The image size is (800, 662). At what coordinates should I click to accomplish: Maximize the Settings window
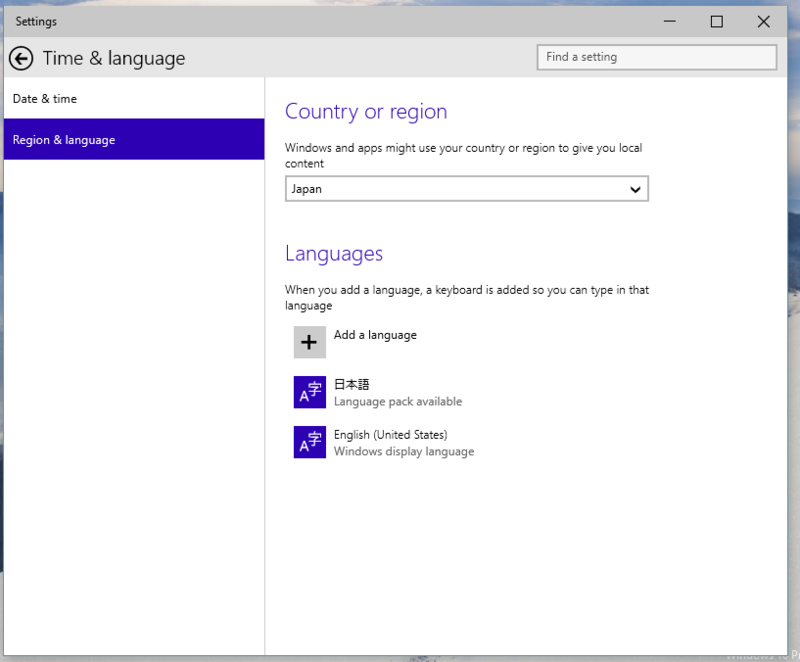(716, 21)
